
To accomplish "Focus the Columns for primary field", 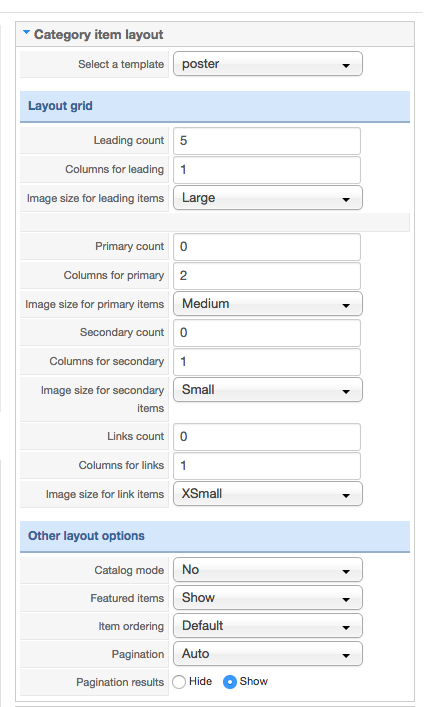I will pyautogui.click(x=267, y=275).
